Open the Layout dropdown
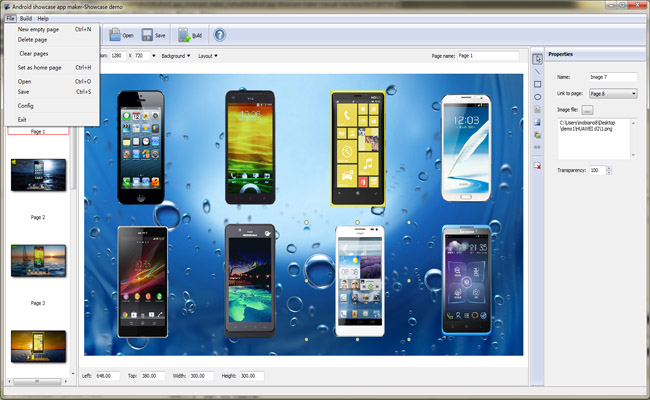This screenshot has width=650, height=400. [x=208, y=56]
